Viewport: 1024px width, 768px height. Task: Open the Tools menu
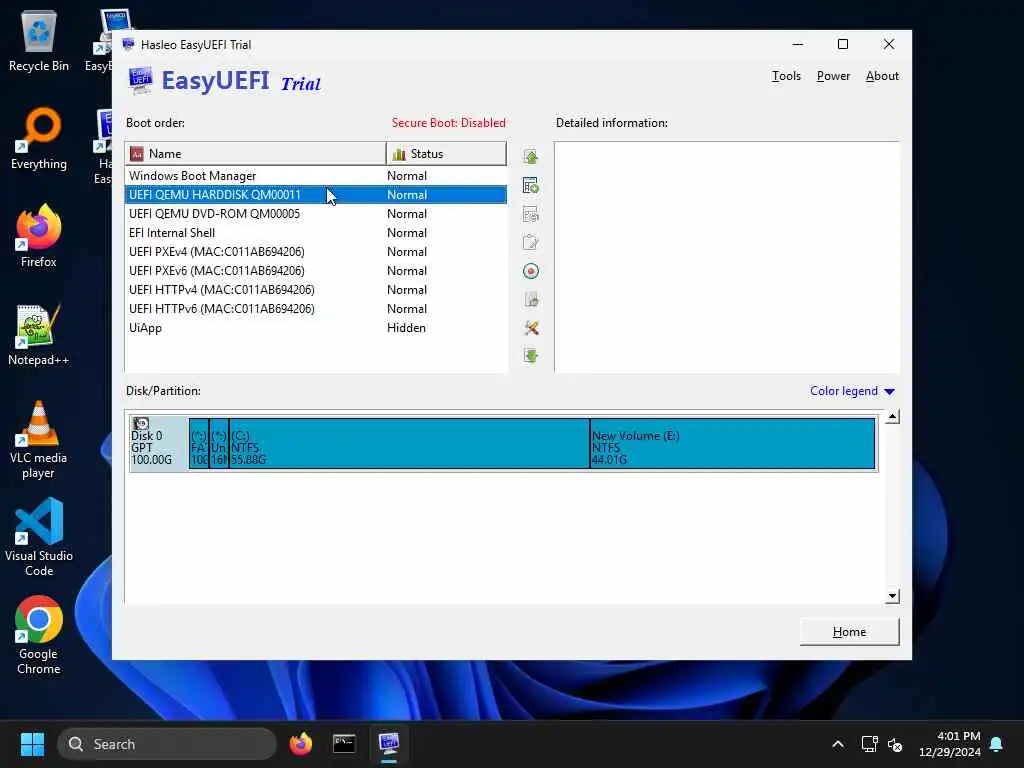[x=786, y=76]
